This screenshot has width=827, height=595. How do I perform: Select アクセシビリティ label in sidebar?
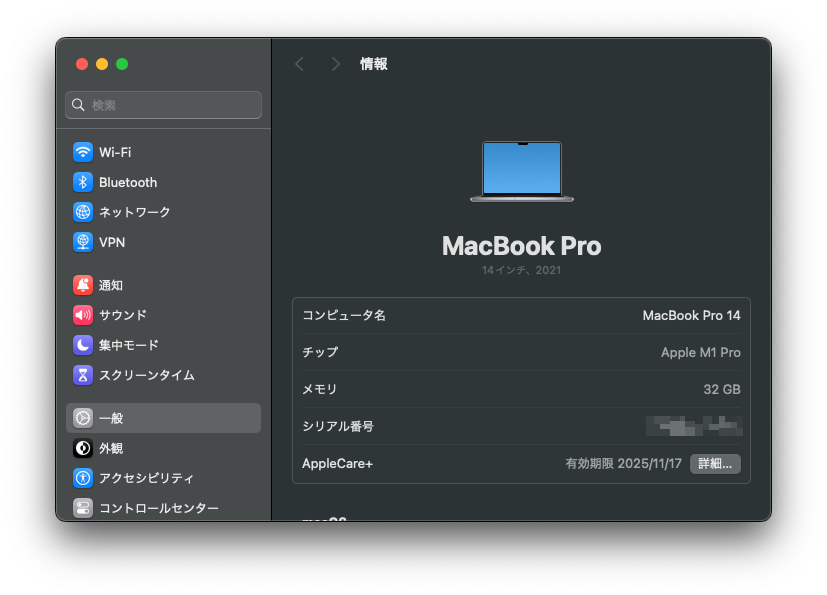(146, 478)
